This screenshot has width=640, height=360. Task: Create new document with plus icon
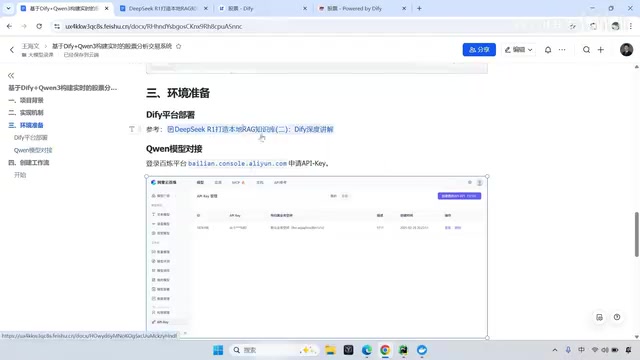click(x=600, y=50)
